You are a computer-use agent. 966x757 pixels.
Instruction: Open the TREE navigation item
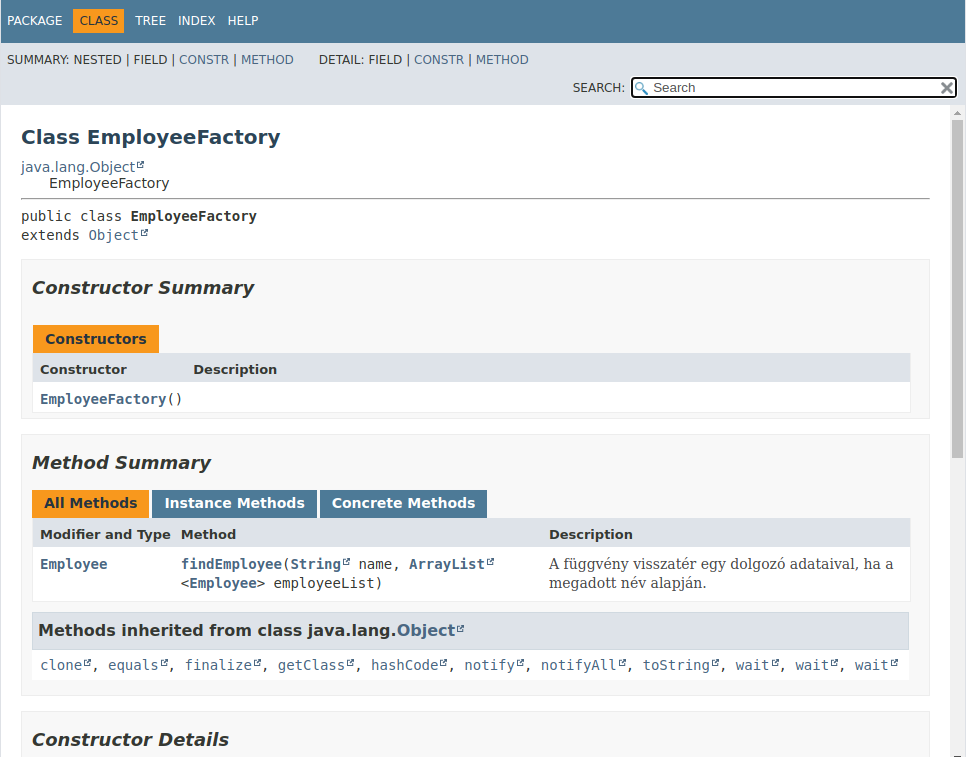(150, 21)
